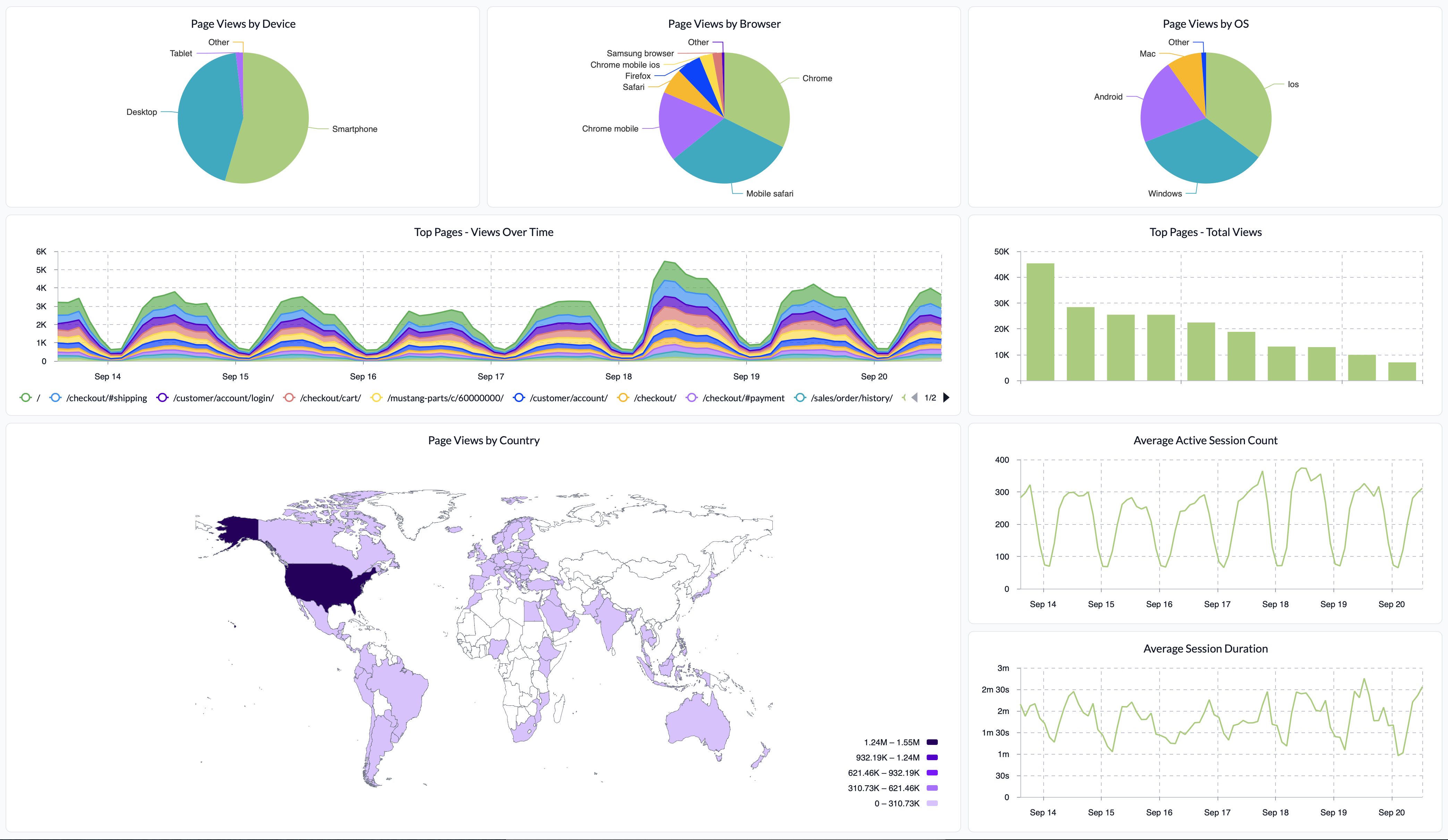Select the Mobile safari label in browser pie

769,194
